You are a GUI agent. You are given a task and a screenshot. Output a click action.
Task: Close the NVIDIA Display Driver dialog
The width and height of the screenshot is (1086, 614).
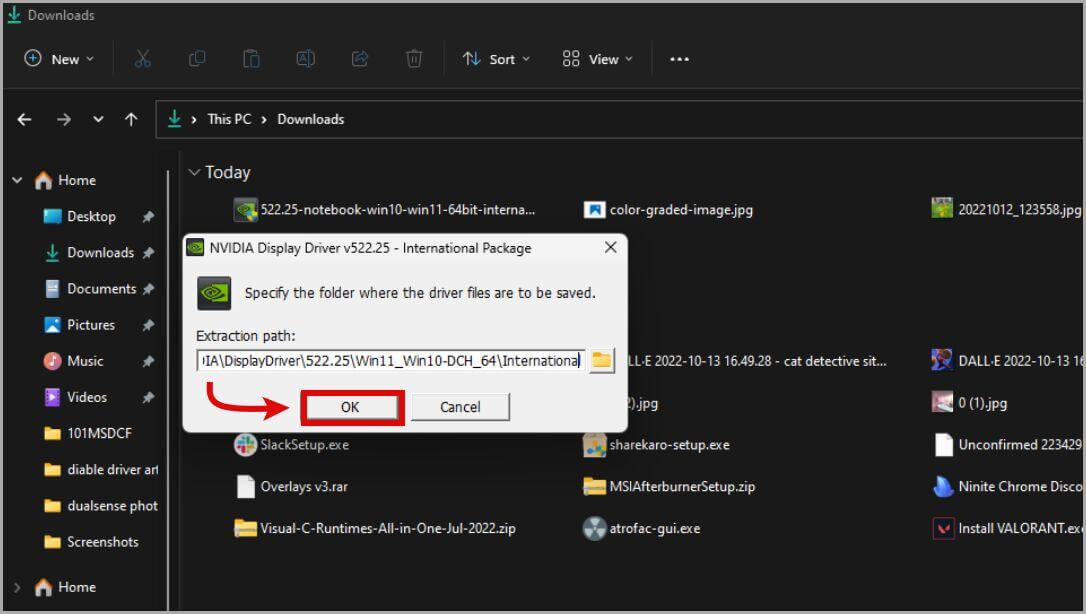610,247
